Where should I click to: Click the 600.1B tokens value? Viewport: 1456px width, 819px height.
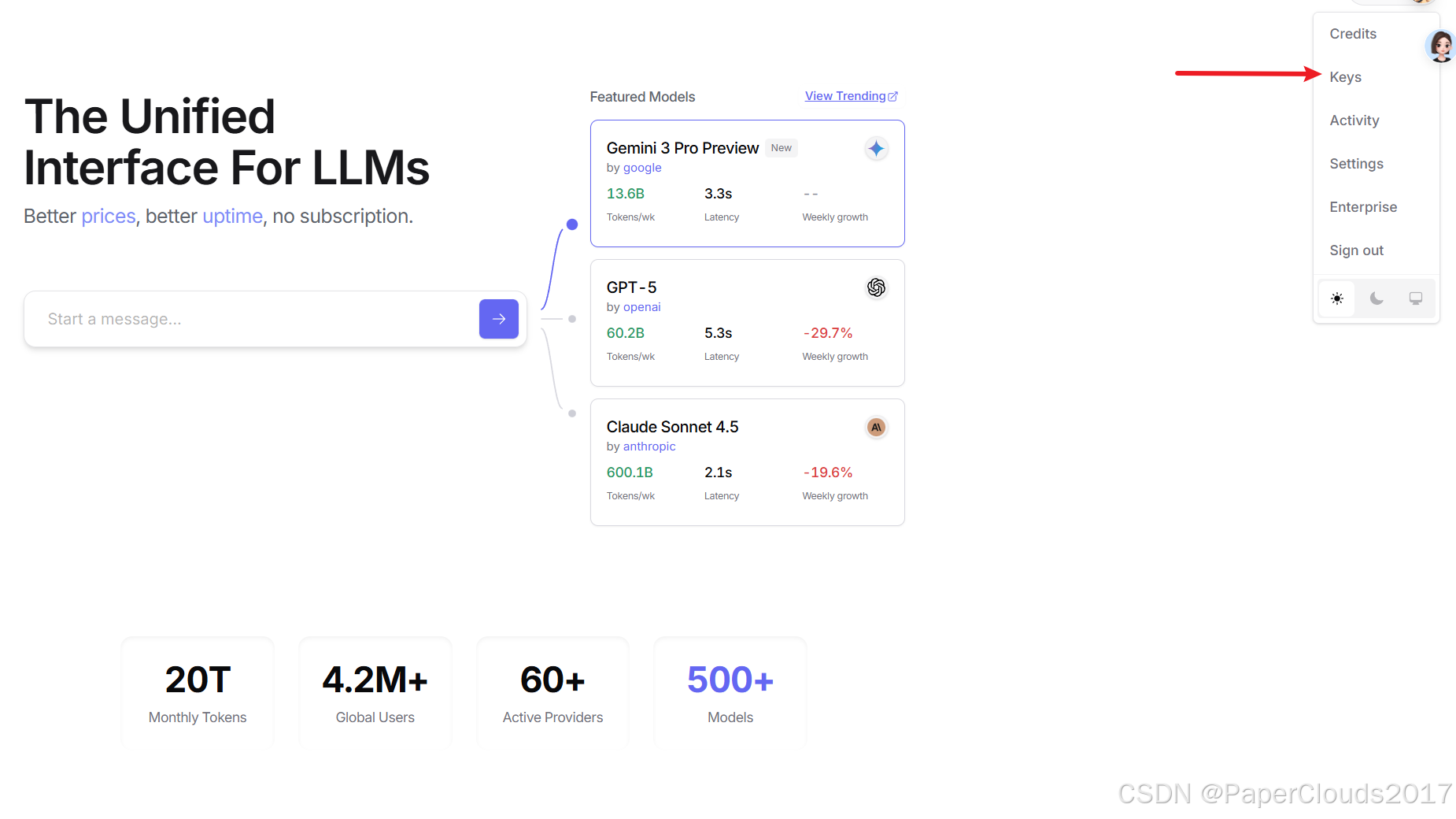(630, 472)
